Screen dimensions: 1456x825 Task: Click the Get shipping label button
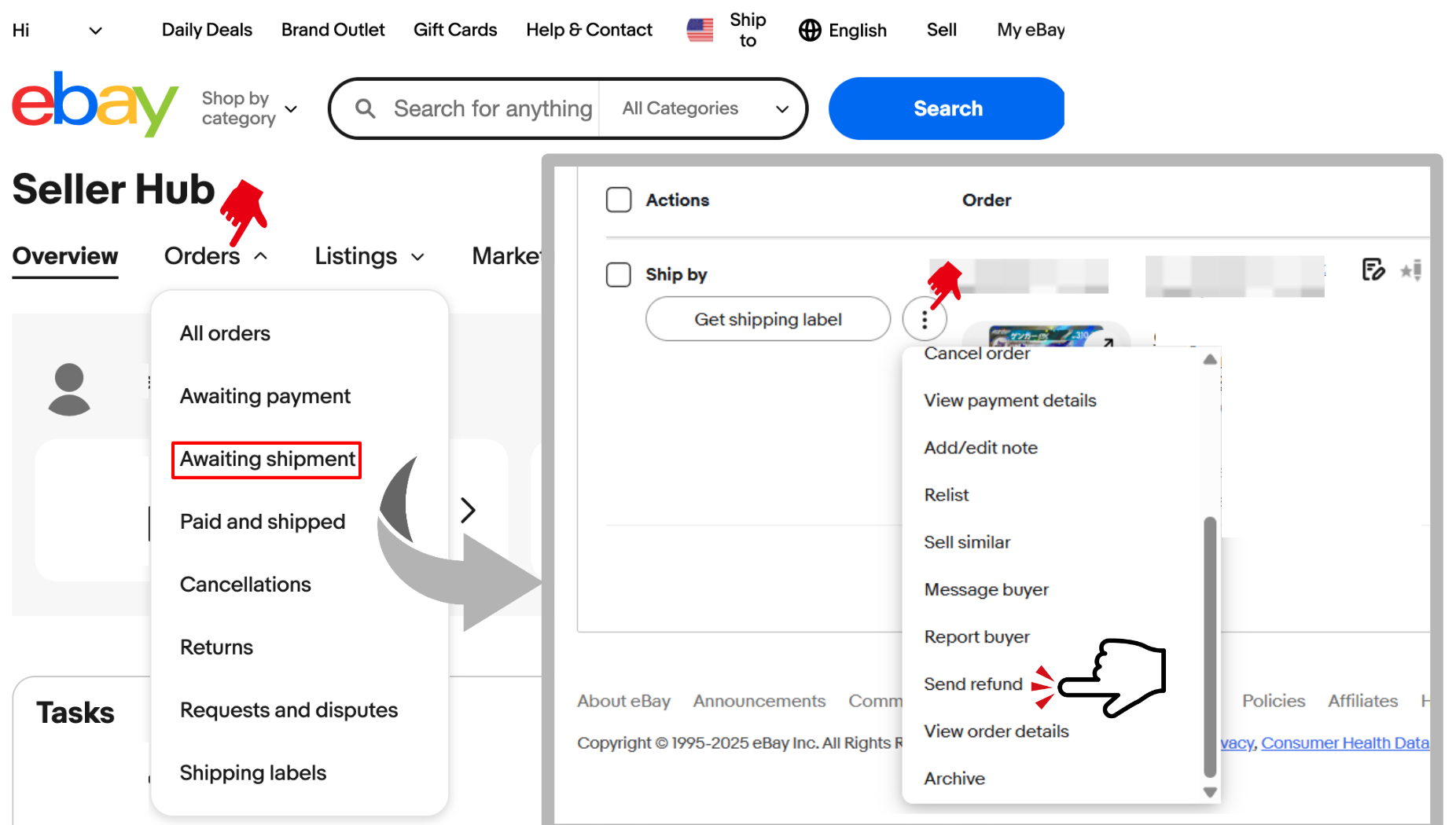(x=767, y=319)
